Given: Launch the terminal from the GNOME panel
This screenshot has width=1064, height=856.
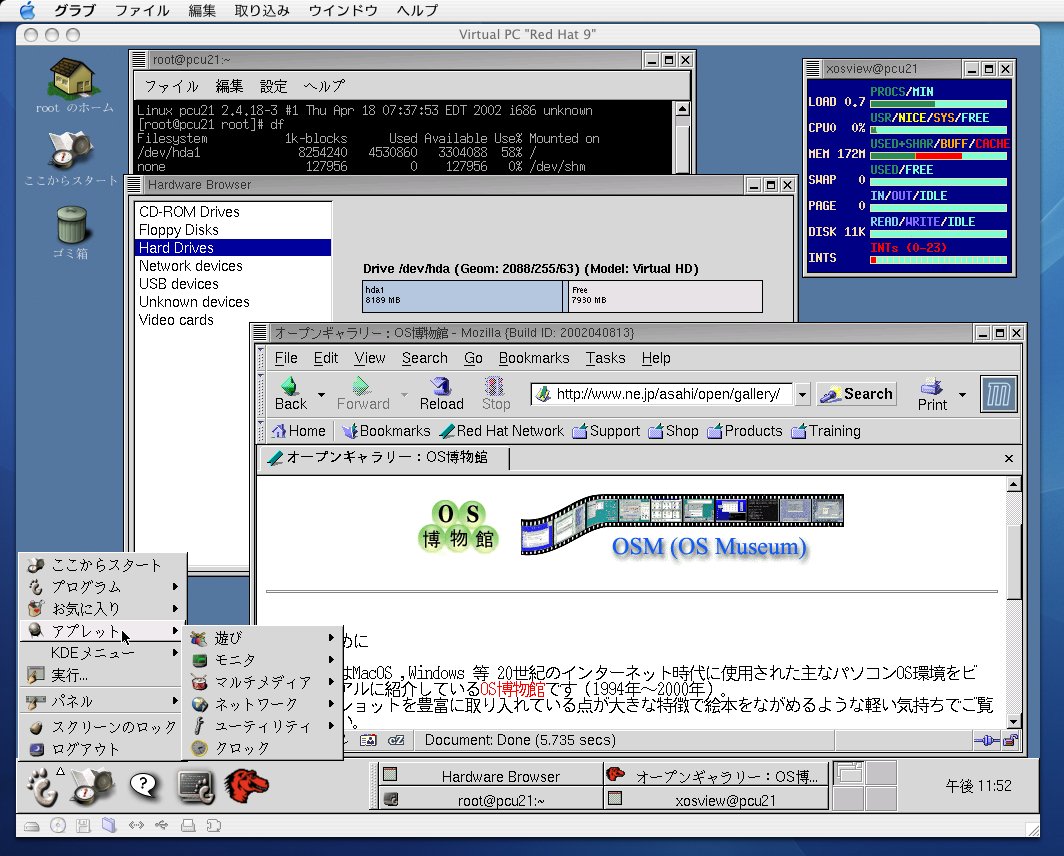Looking at the screenshot, I should click(195, 786).
